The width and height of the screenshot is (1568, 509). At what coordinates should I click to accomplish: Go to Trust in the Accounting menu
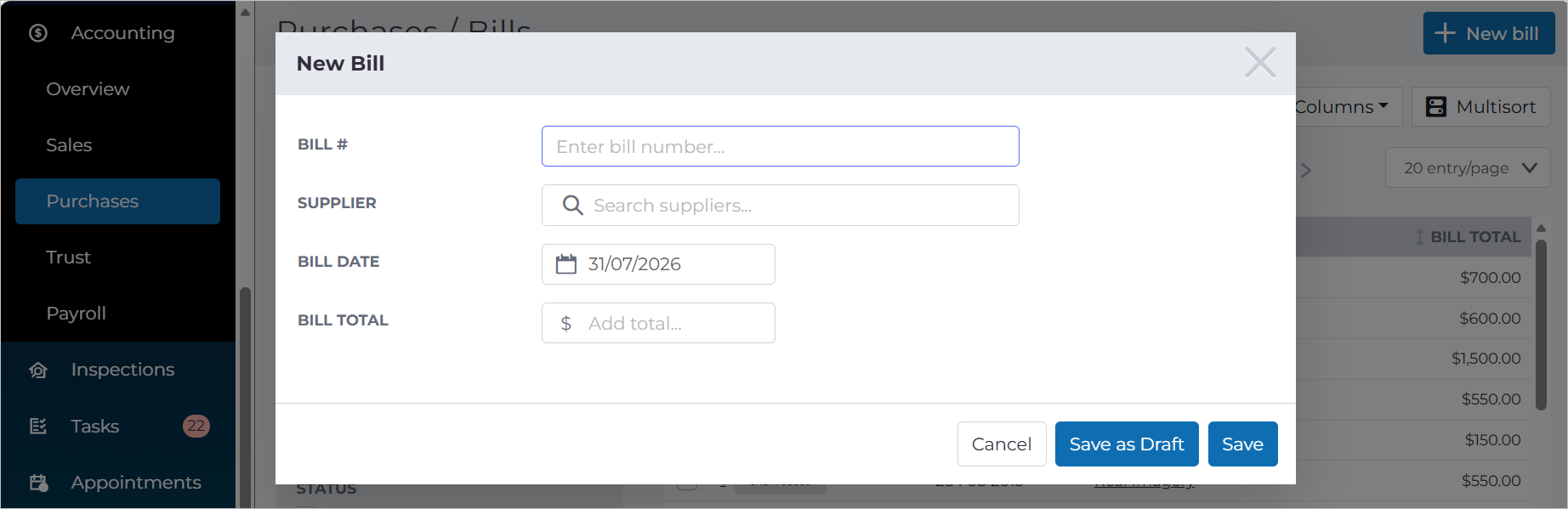coord(68,257)
